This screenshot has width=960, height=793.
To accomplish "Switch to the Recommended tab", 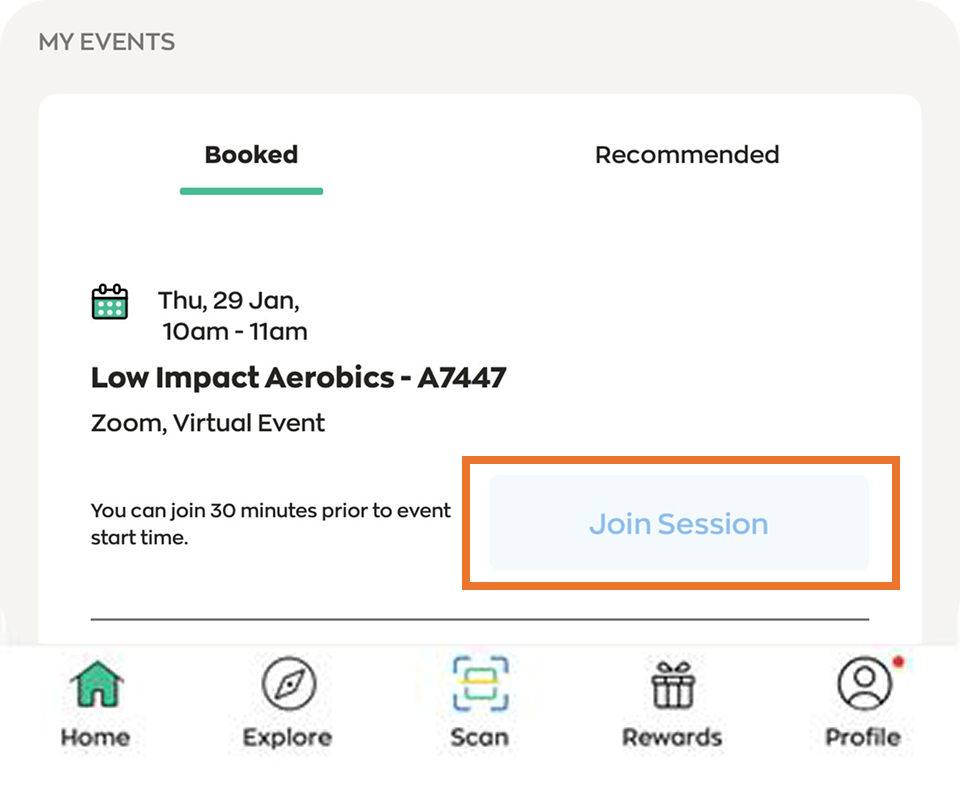I will [687, 155].
